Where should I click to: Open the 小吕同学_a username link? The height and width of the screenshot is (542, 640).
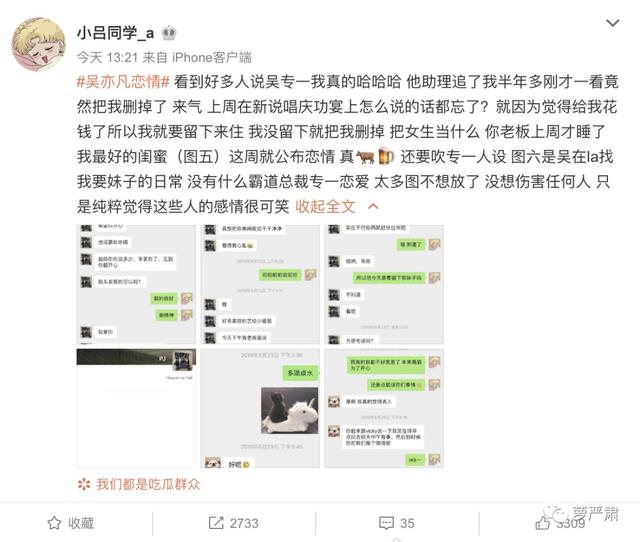[x=116, y=33]
